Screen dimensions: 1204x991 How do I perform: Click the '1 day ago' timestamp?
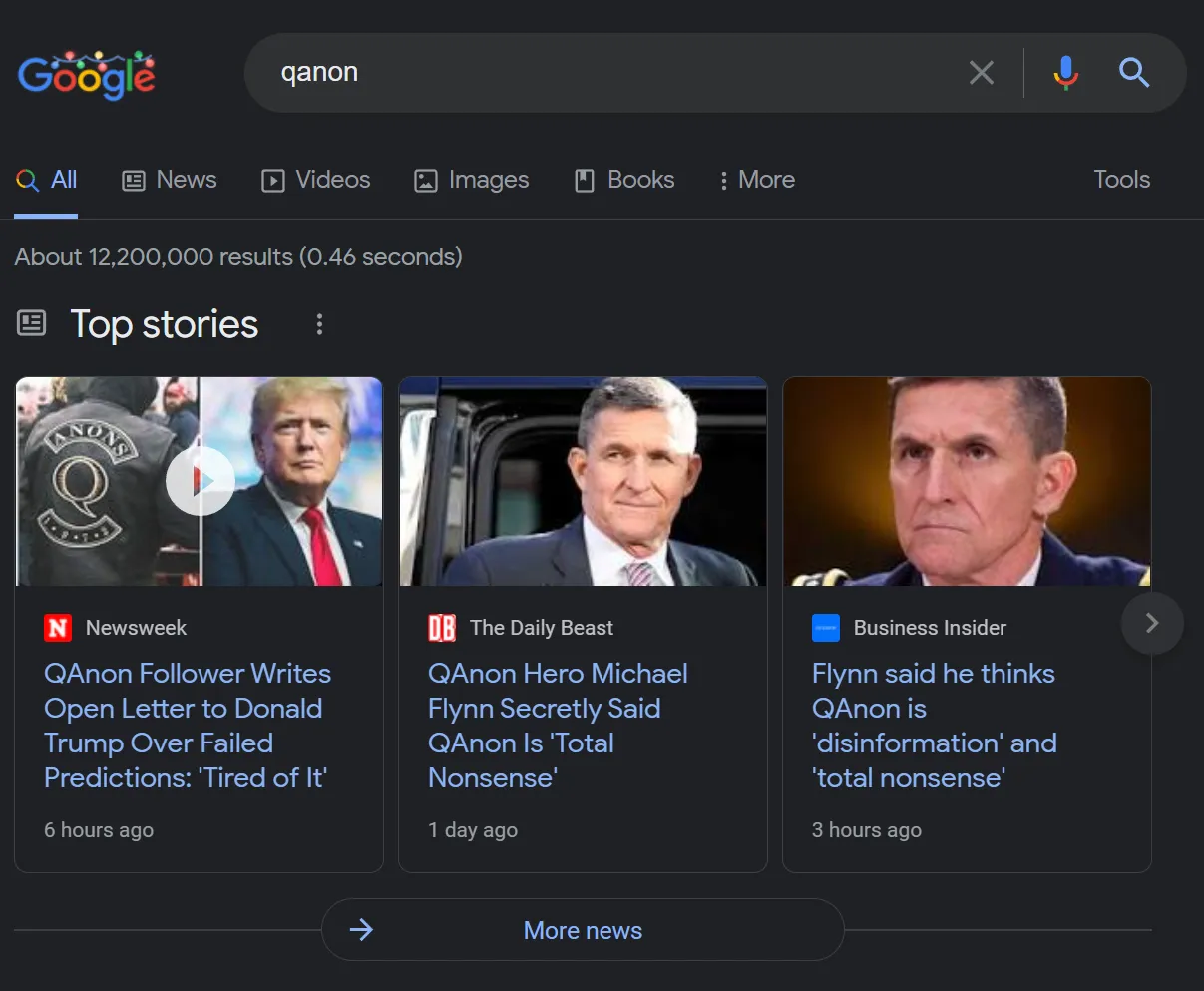473,830
